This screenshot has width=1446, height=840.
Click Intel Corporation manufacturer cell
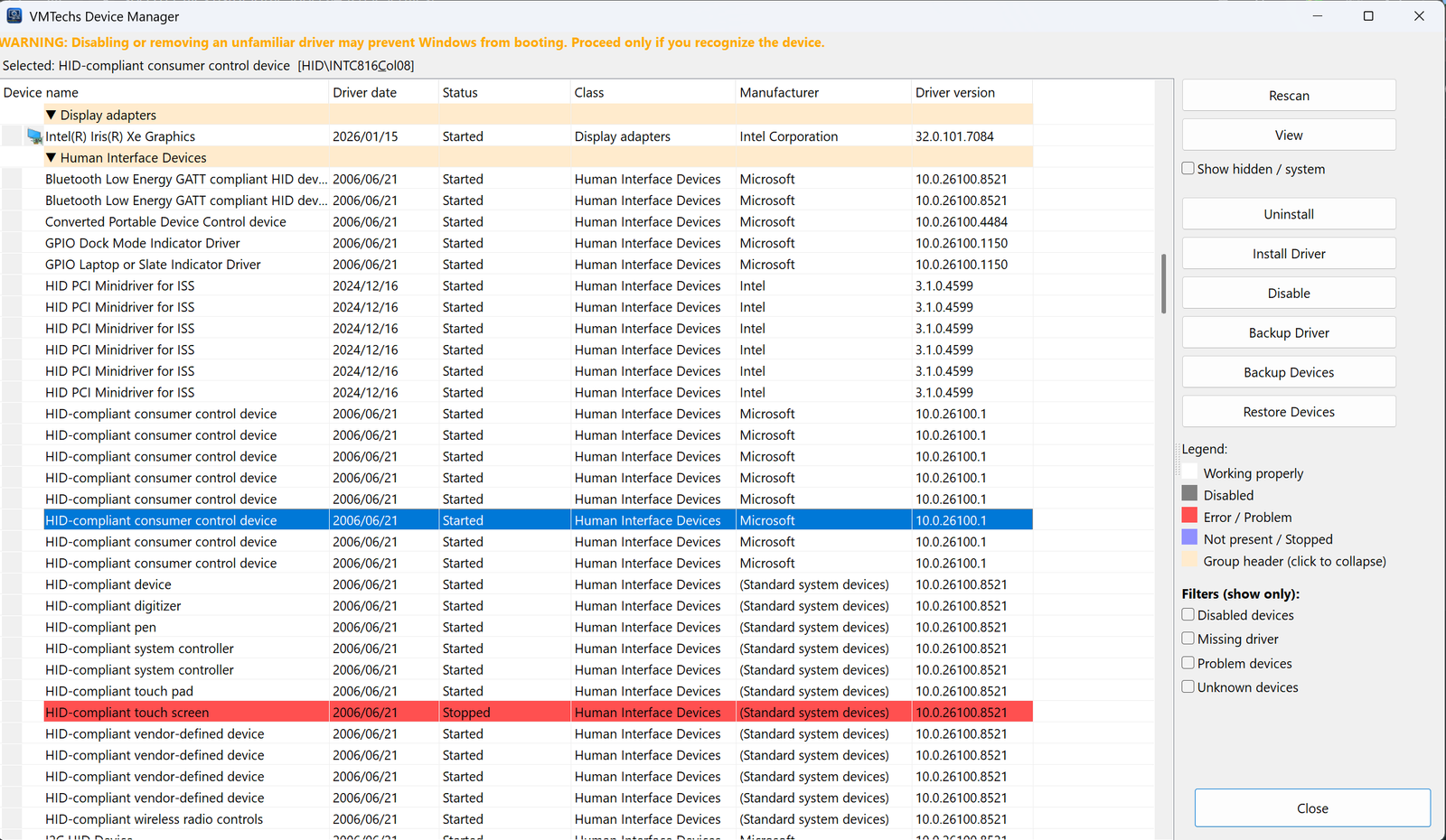pyautogui.click(x=823, y=136)
